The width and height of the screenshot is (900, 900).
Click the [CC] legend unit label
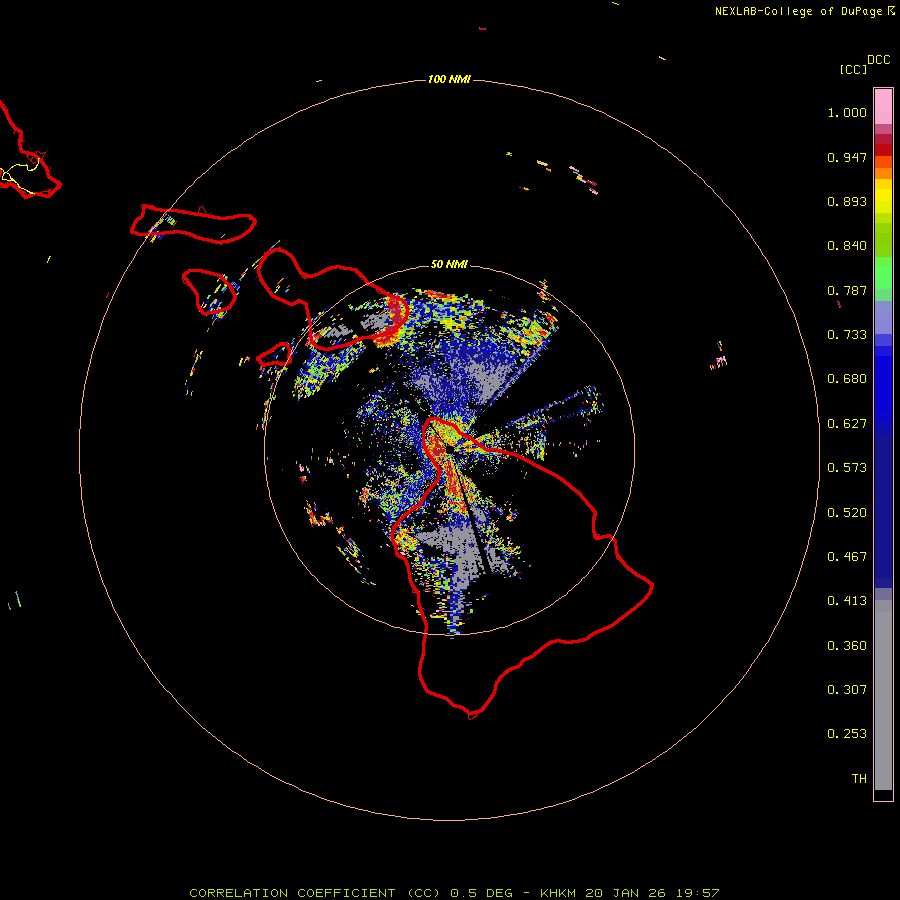853,69
